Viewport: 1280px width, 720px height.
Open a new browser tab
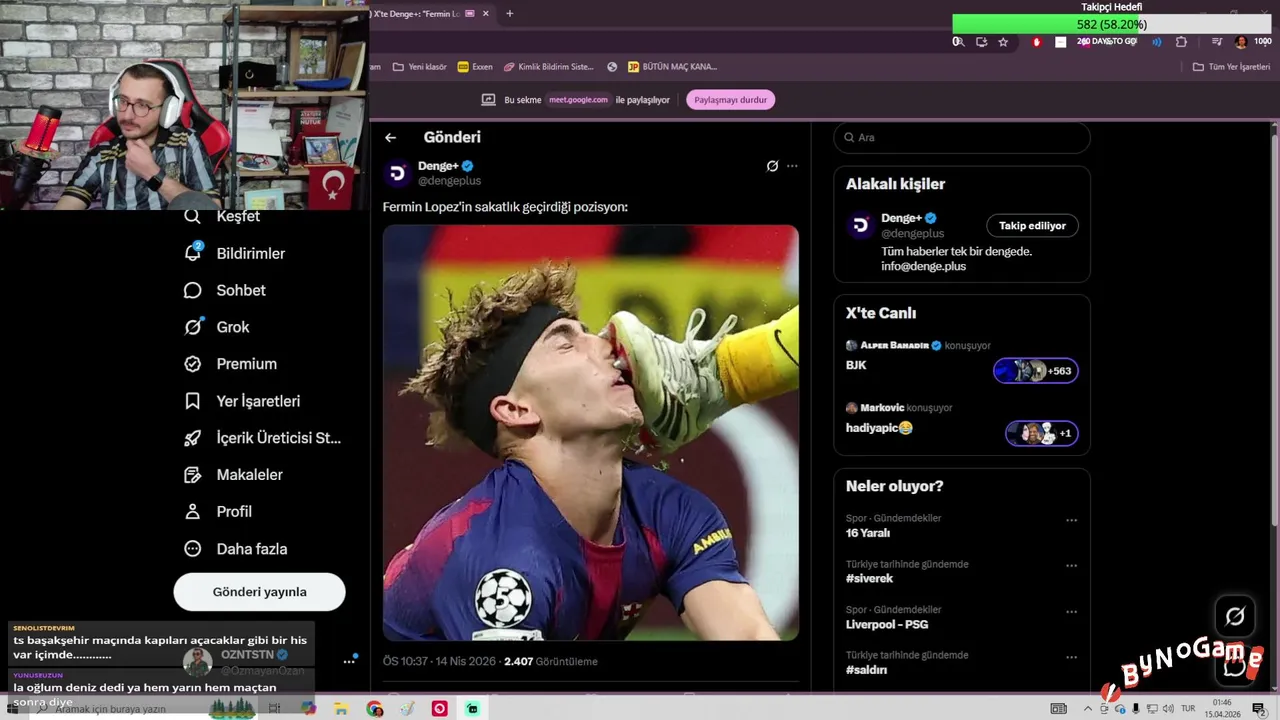point(510,14)
